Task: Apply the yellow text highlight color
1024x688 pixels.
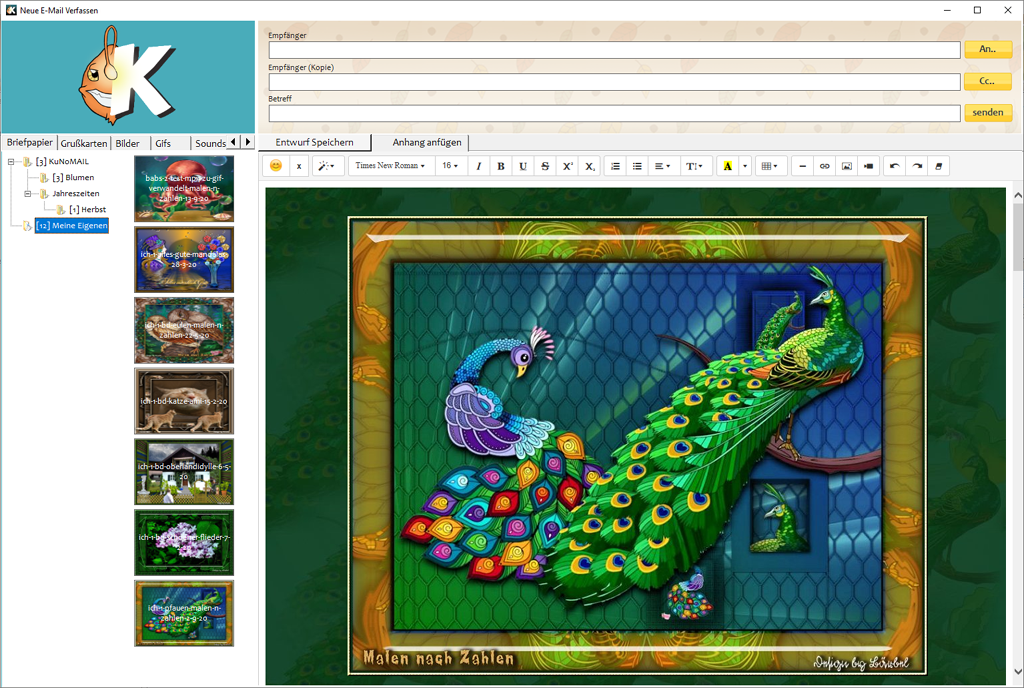Action: [x=728, y=166]
